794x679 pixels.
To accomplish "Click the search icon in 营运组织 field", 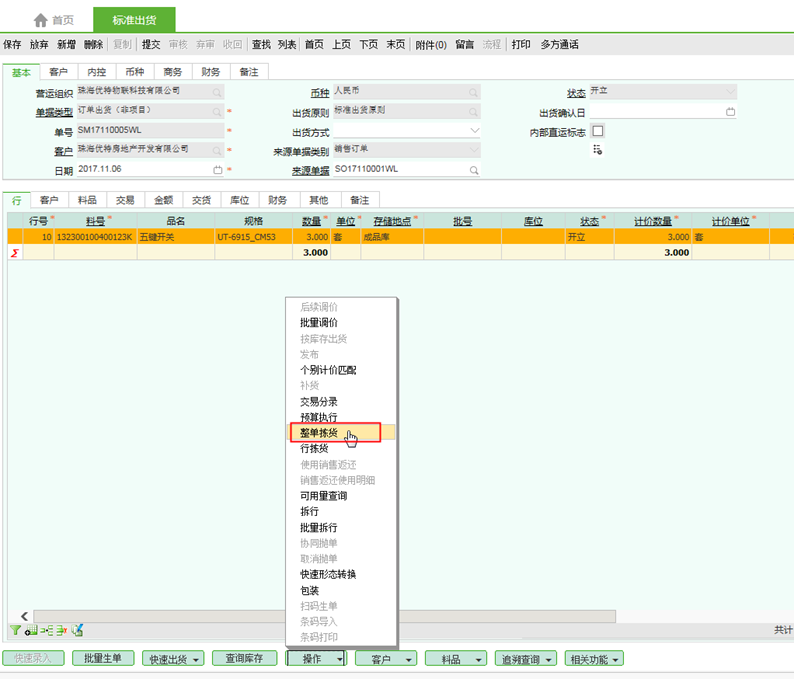I will (x=217, y=91).
